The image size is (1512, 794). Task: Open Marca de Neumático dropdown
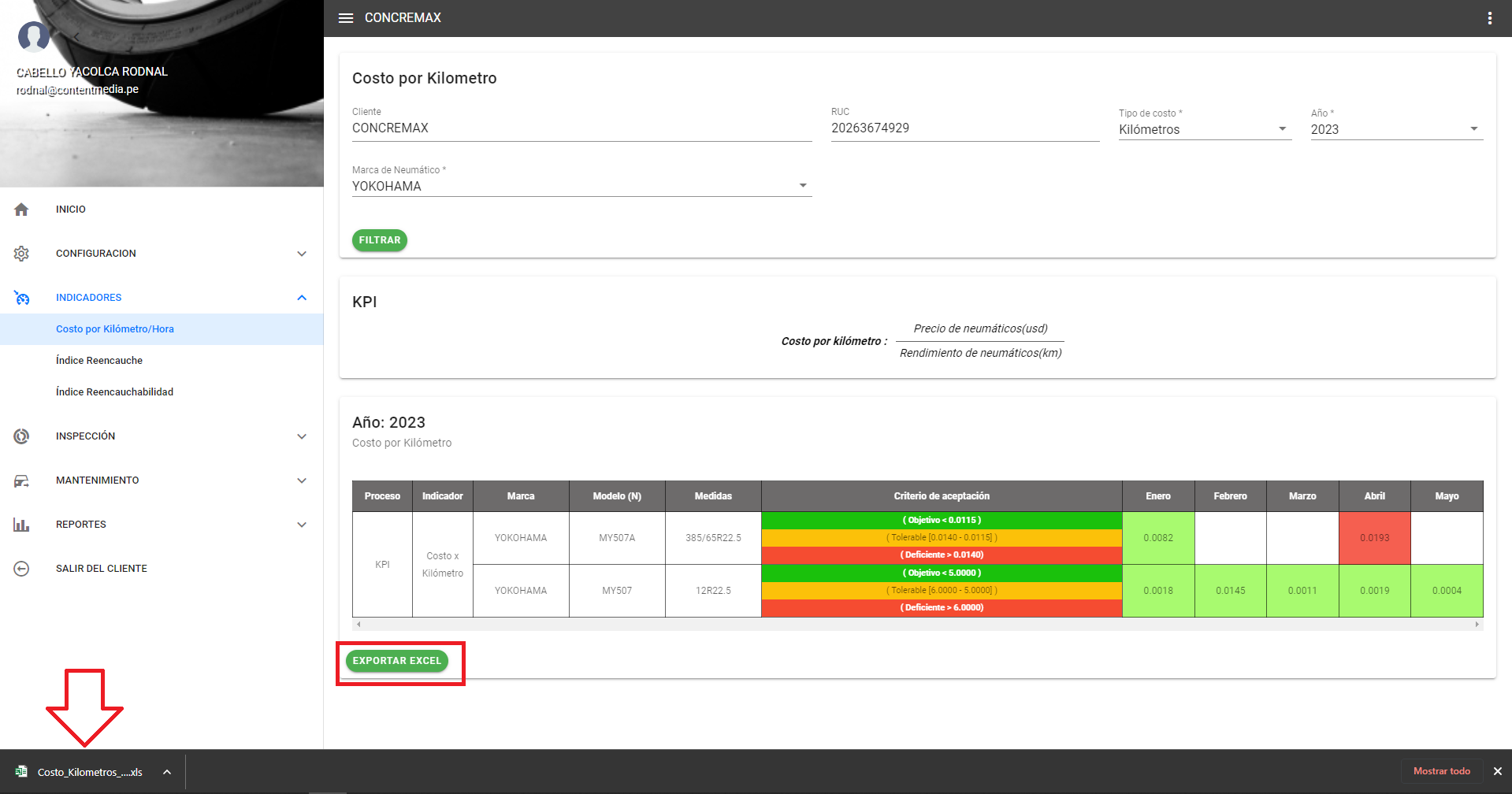coord(581,186)
